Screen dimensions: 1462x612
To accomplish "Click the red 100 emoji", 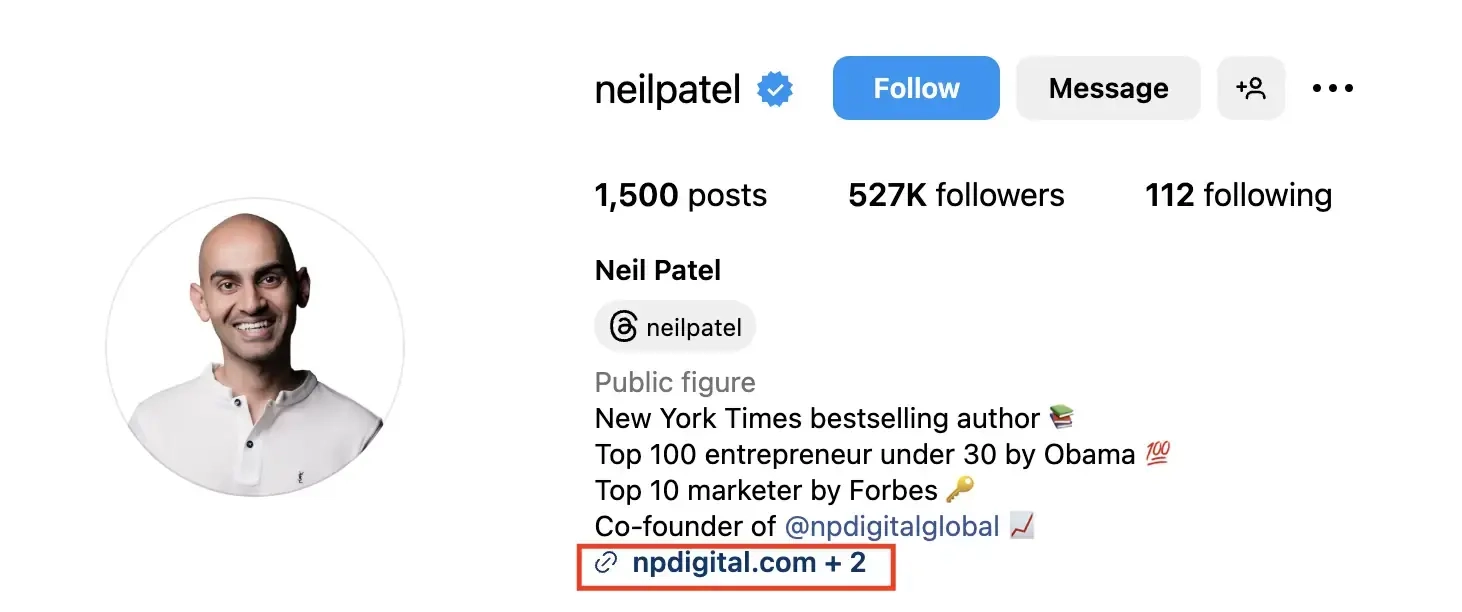I will point(1158,455).
